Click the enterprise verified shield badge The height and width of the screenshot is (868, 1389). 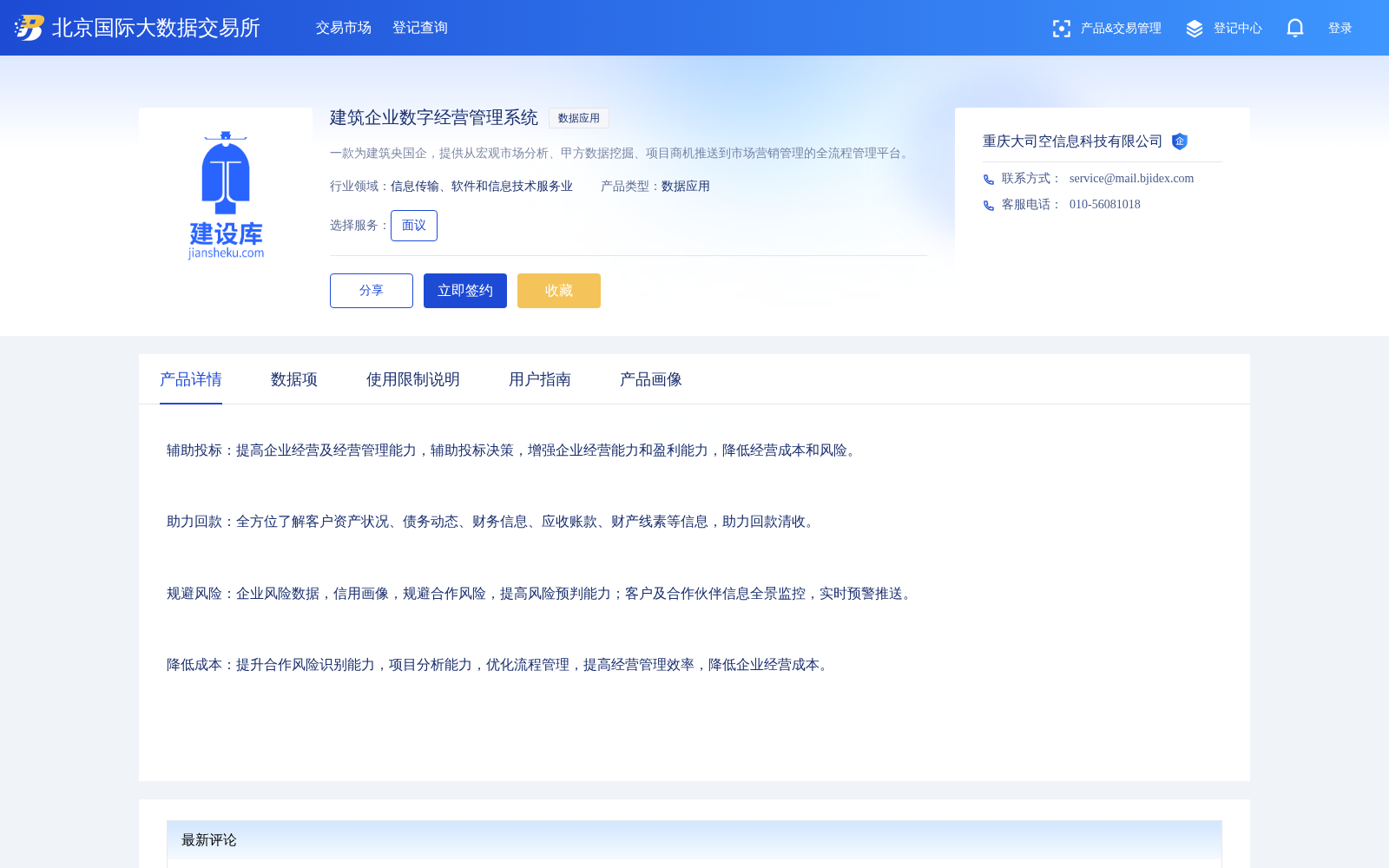click(x=1179, y=141)
